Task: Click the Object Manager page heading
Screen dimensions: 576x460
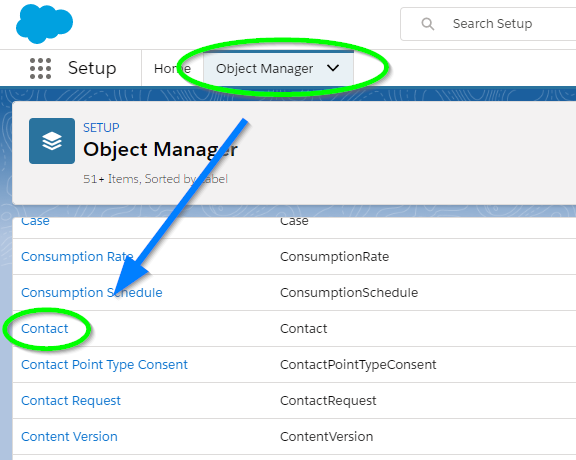Action: pos(160,150)
